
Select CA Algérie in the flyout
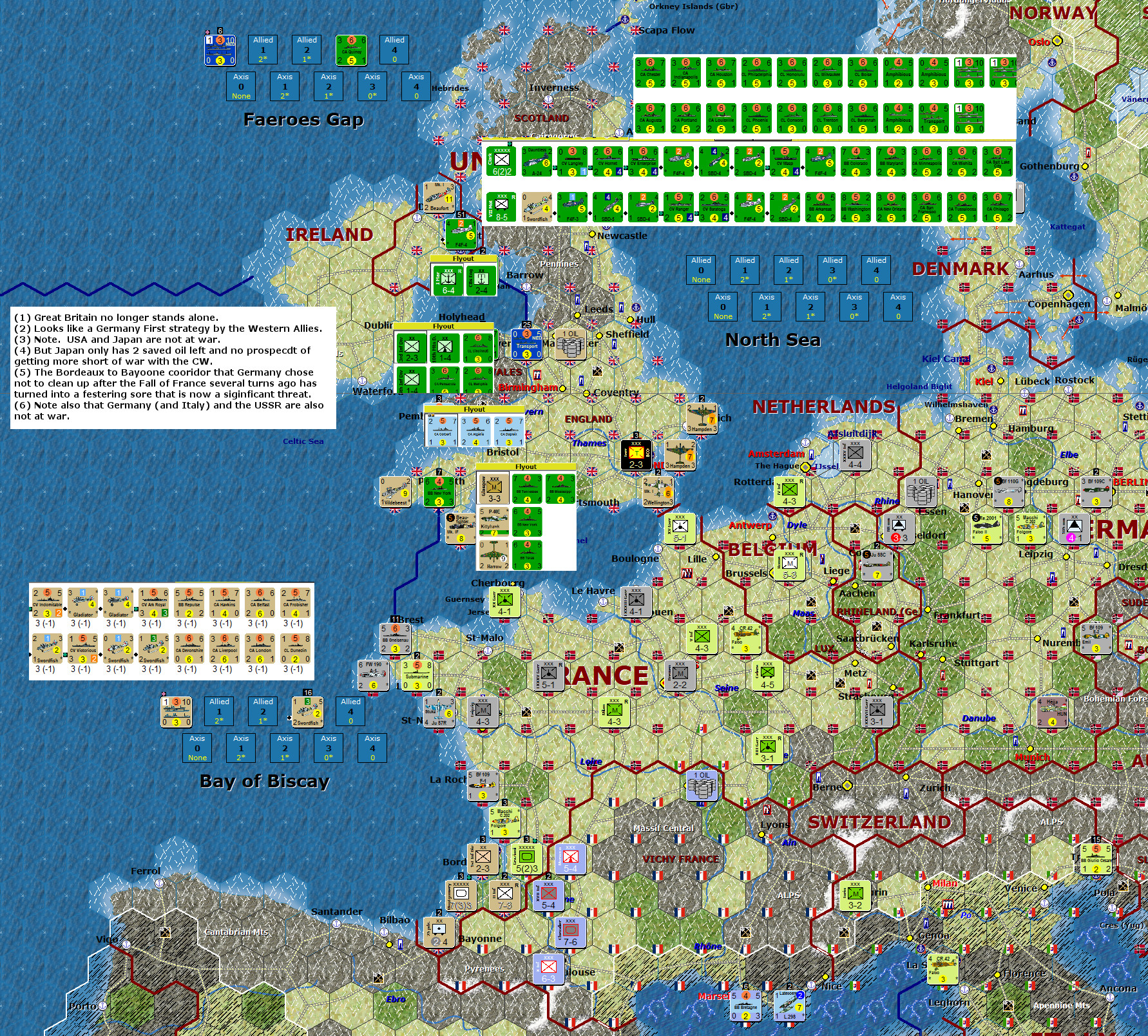[x=475, y=431]
